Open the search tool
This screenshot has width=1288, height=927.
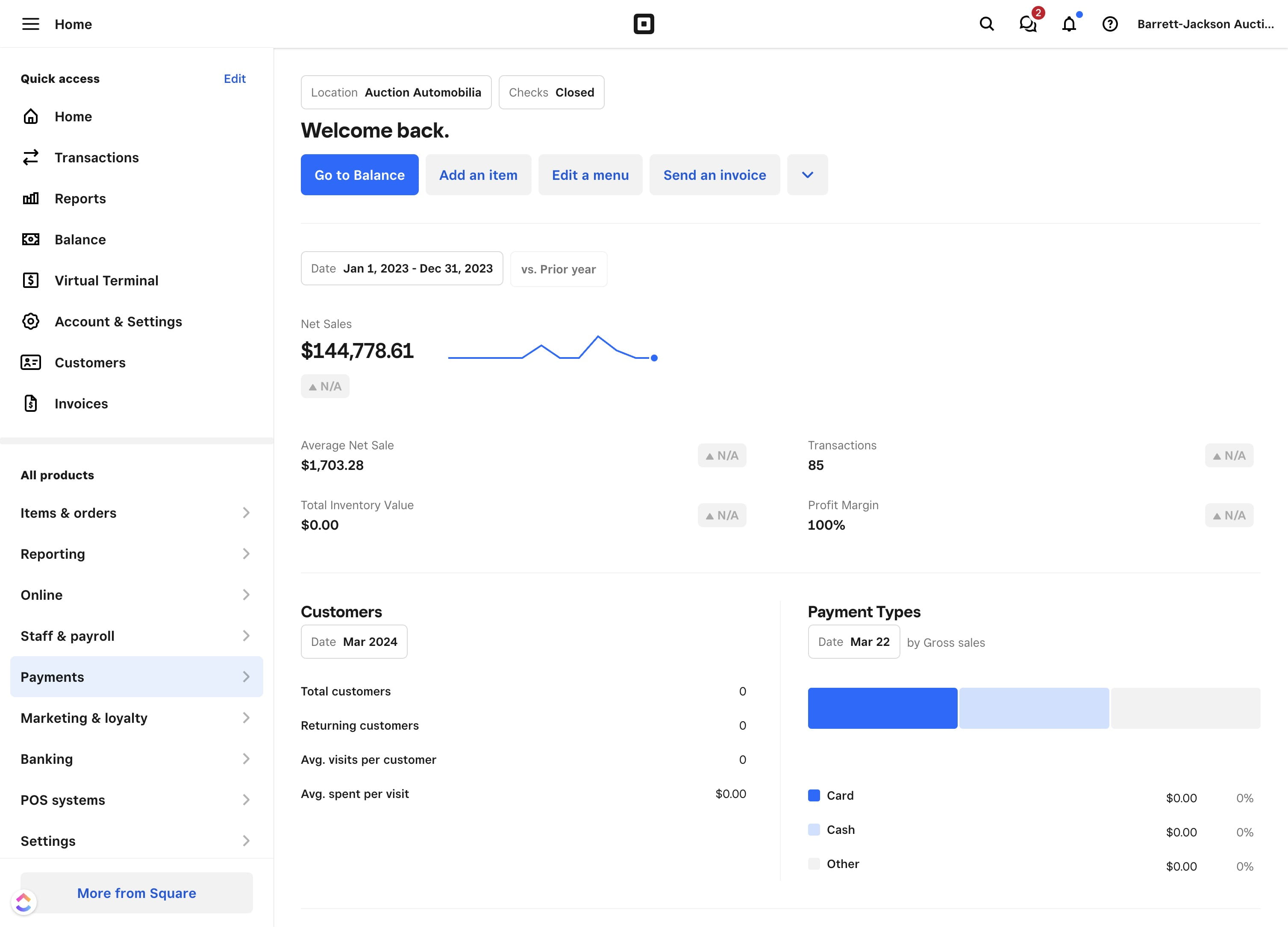[986, 24]
